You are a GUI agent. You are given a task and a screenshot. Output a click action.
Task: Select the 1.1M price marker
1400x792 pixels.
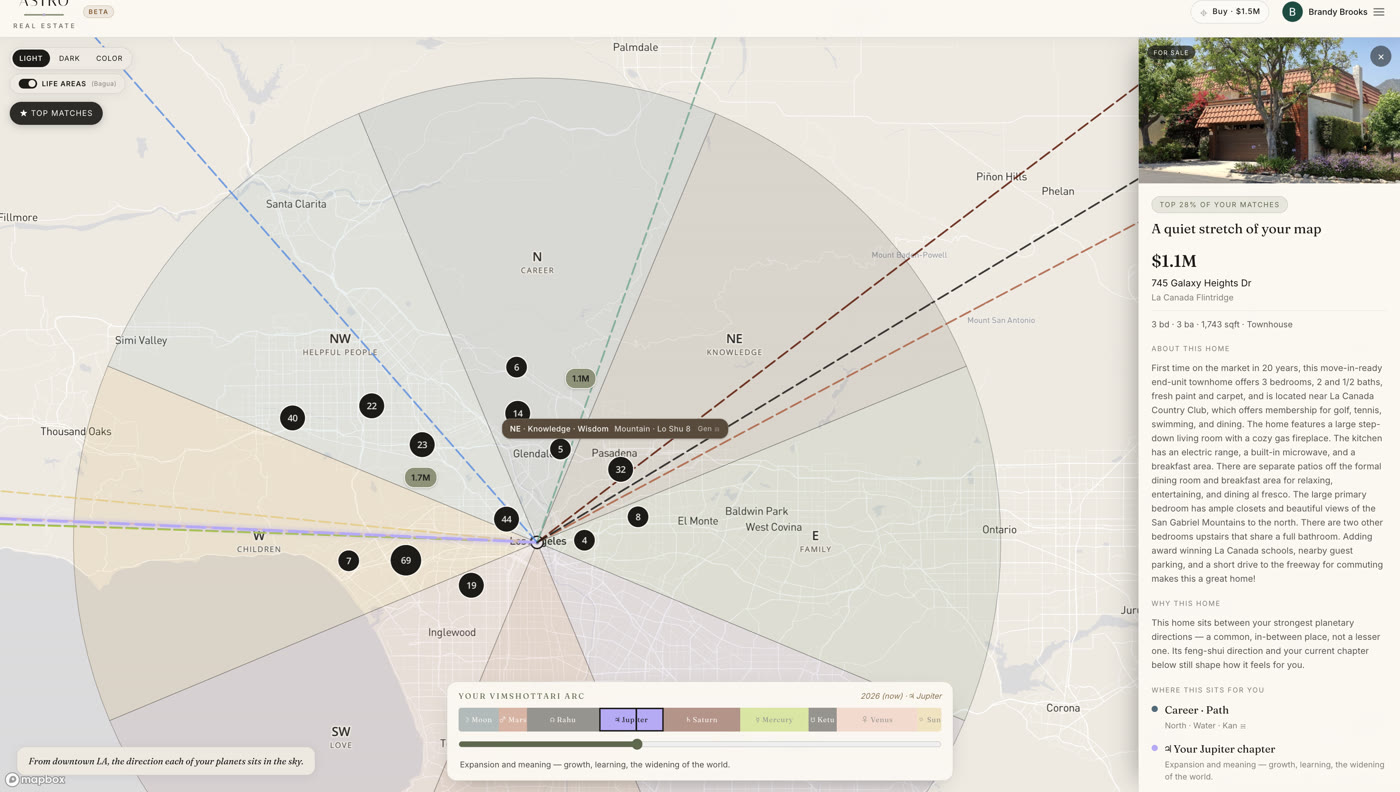tap(580, 378)
